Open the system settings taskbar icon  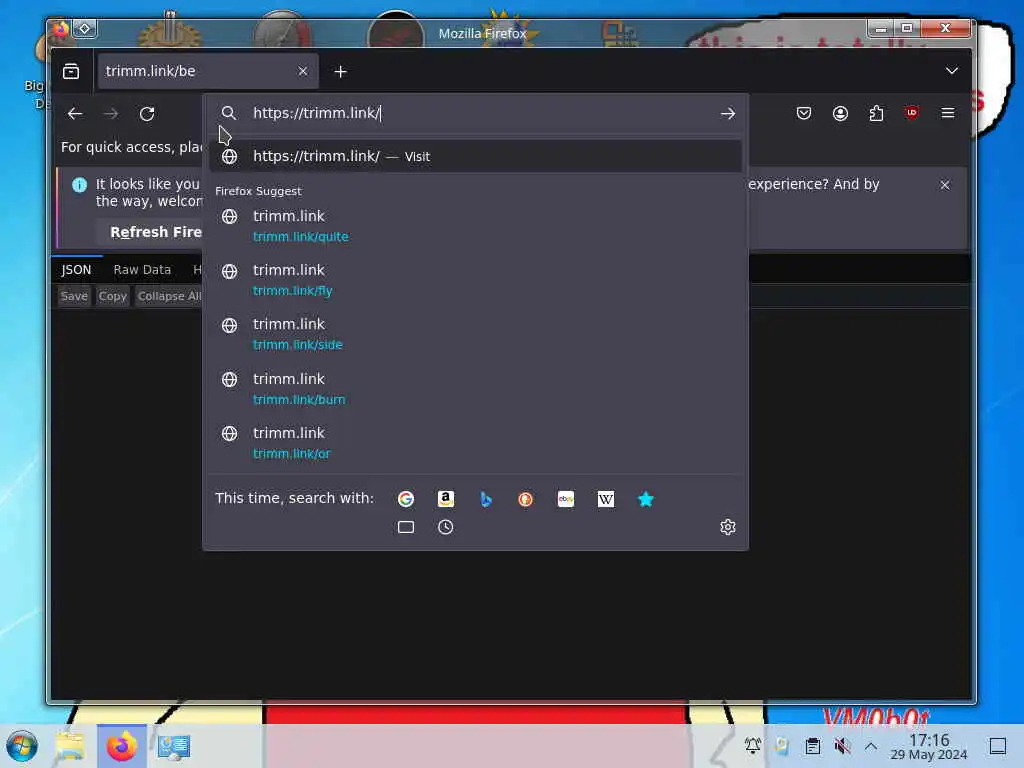point(174,746)
